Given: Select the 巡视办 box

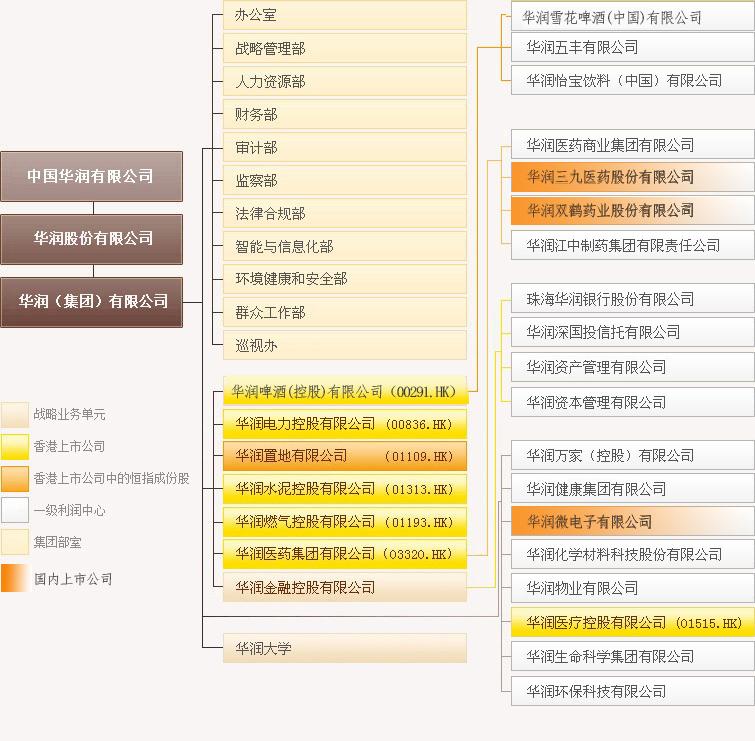Looking at the screenshot, I should click(345, 345).
